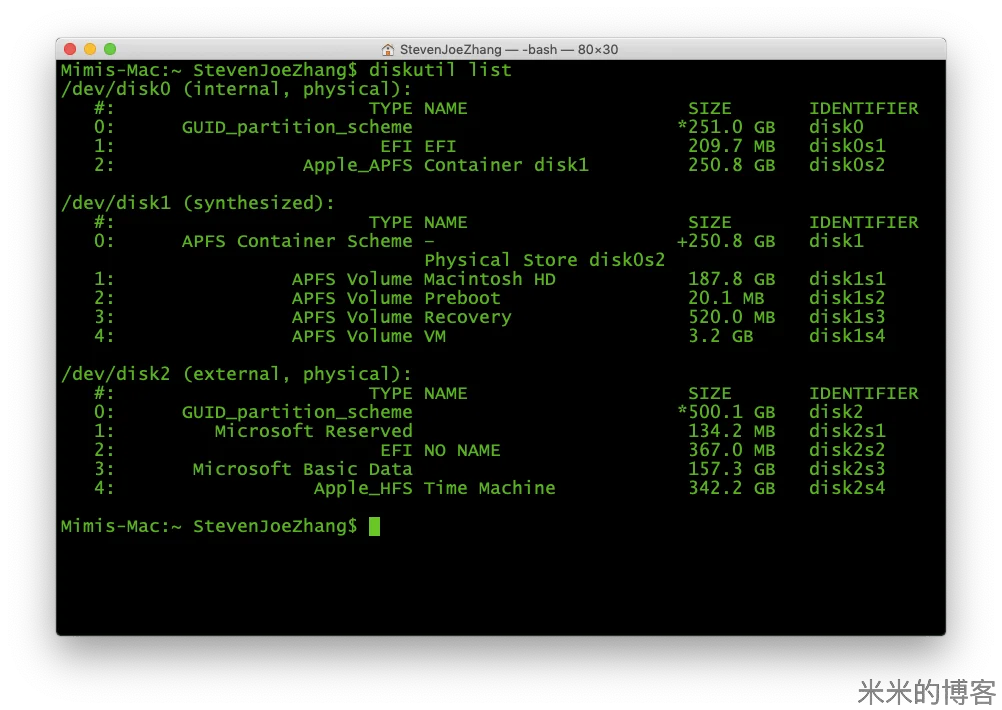Image resolution: width=1002 pixels, height=710 pixels.
Task: Click the volume name "Recovery"
Action: pyautogui.click(x=468, y=317)
